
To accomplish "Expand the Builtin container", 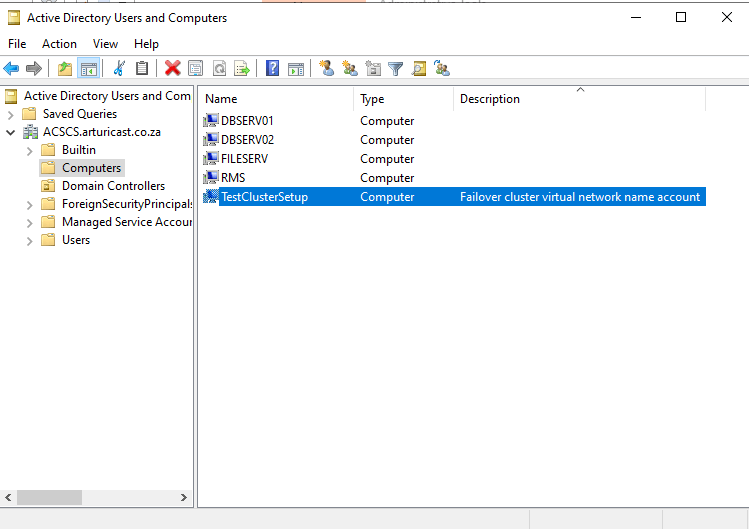I will (30, 151).
